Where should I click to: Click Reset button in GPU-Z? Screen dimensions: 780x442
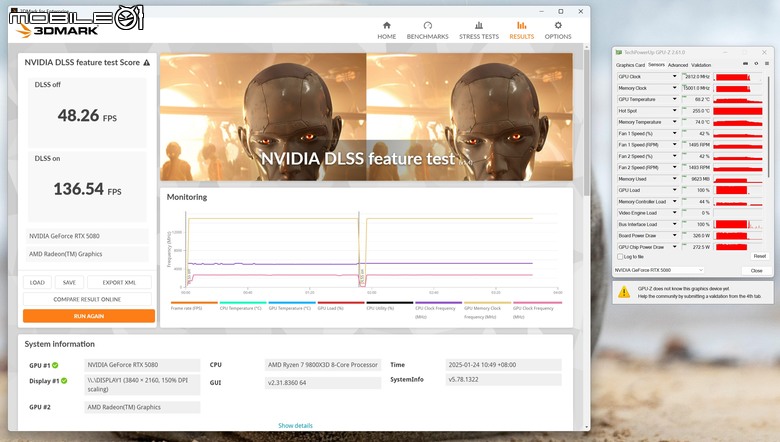[760, 256]
